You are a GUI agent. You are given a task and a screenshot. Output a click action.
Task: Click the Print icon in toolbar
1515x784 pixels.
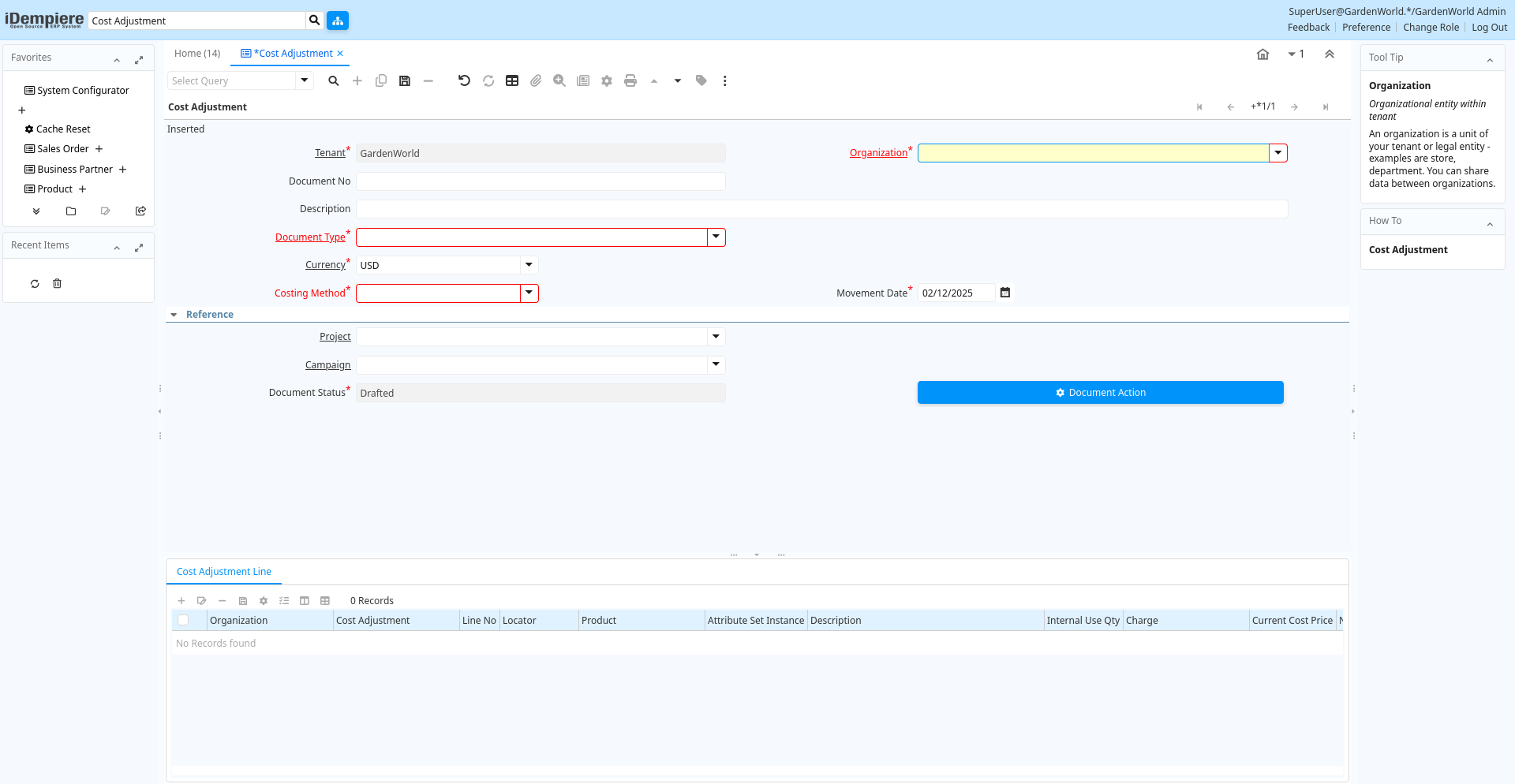[x=630, y=81]
